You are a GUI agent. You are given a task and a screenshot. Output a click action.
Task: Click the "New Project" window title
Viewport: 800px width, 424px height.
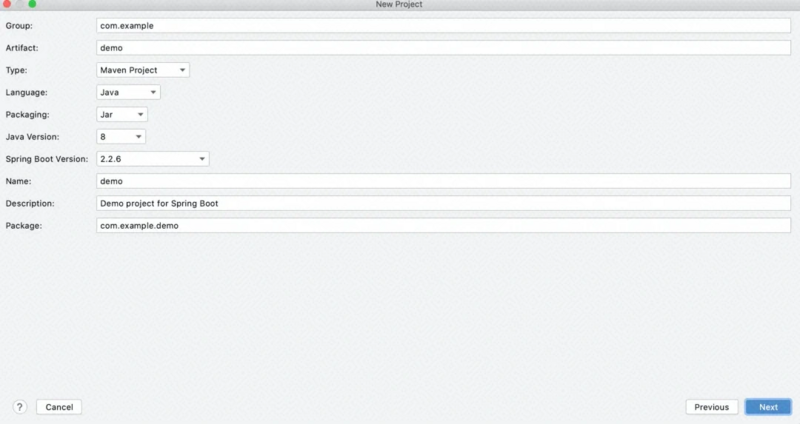coord(399,4)
